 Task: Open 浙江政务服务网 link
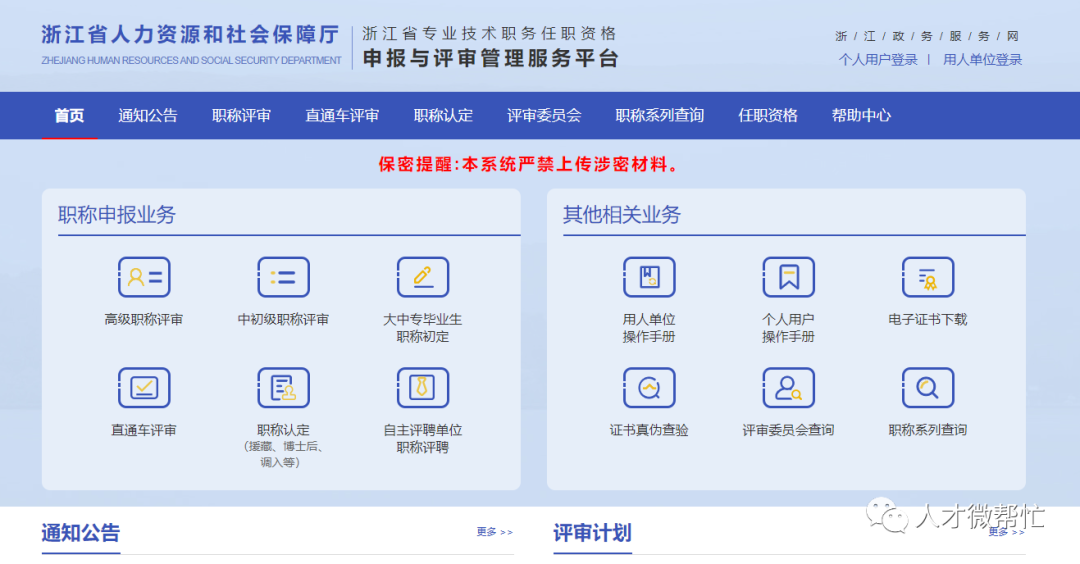927,36
